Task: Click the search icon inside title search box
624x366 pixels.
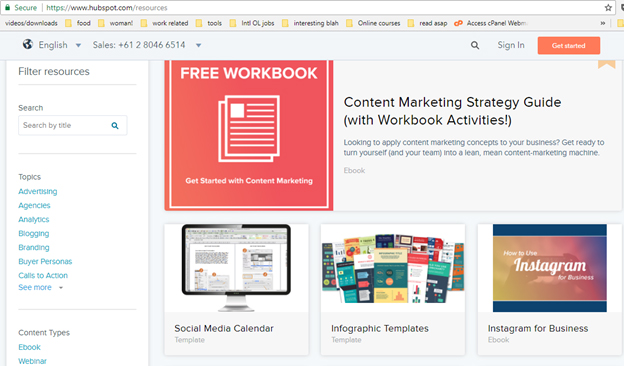Action: 115,126
